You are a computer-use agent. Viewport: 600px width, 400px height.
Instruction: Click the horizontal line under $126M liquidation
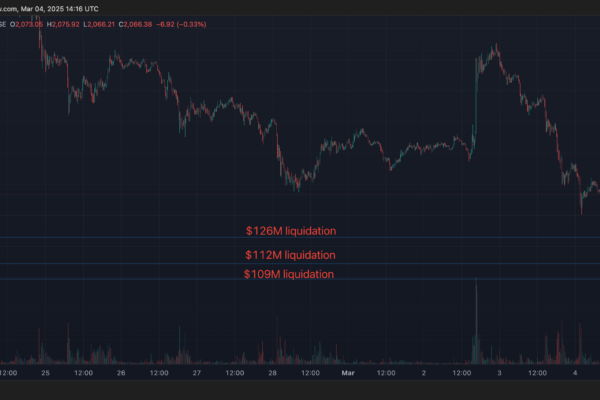pyautogui.click(x=300, y=238)
